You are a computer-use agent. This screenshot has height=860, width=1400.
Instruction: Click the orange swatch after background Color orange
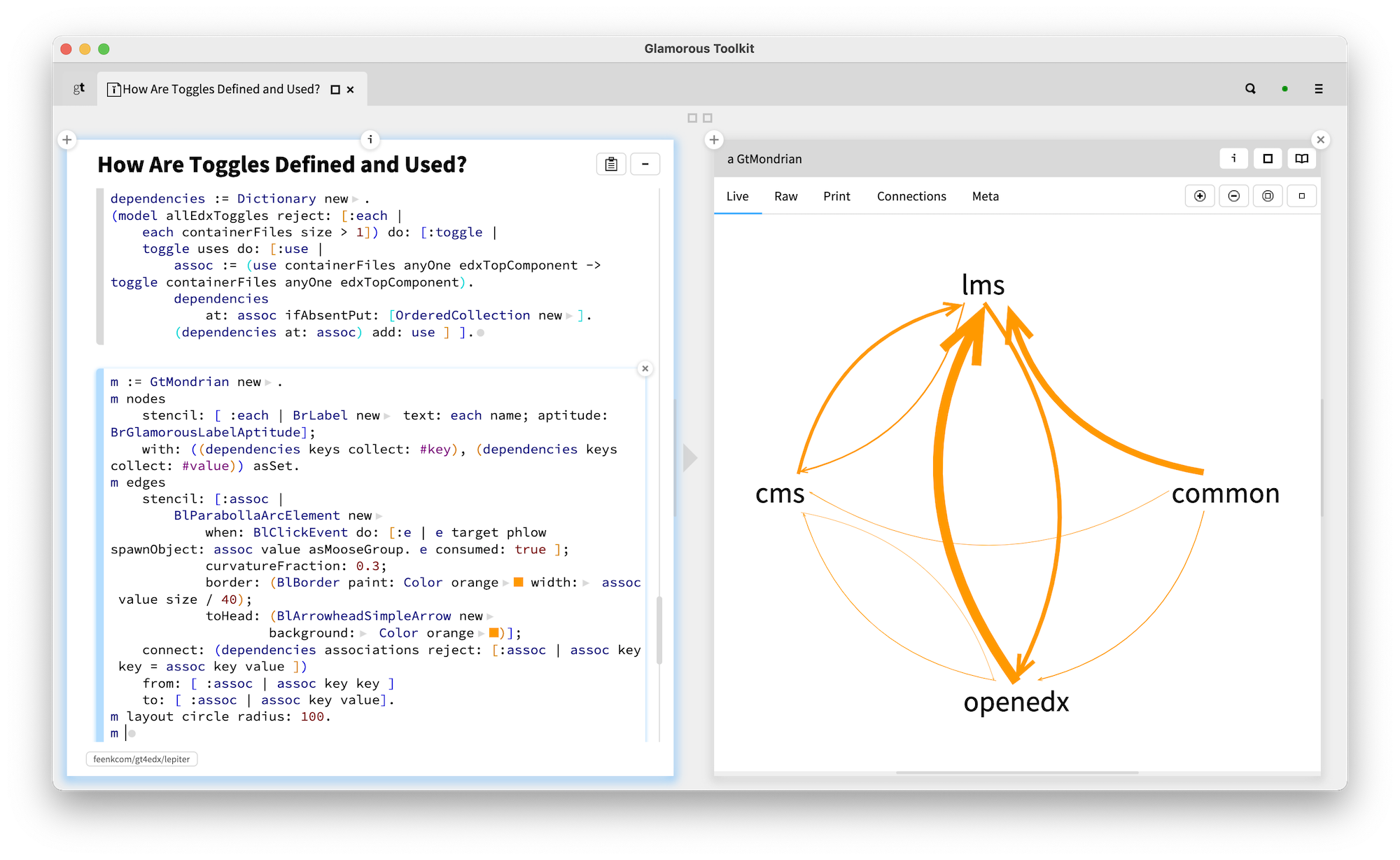click(493, 632)
